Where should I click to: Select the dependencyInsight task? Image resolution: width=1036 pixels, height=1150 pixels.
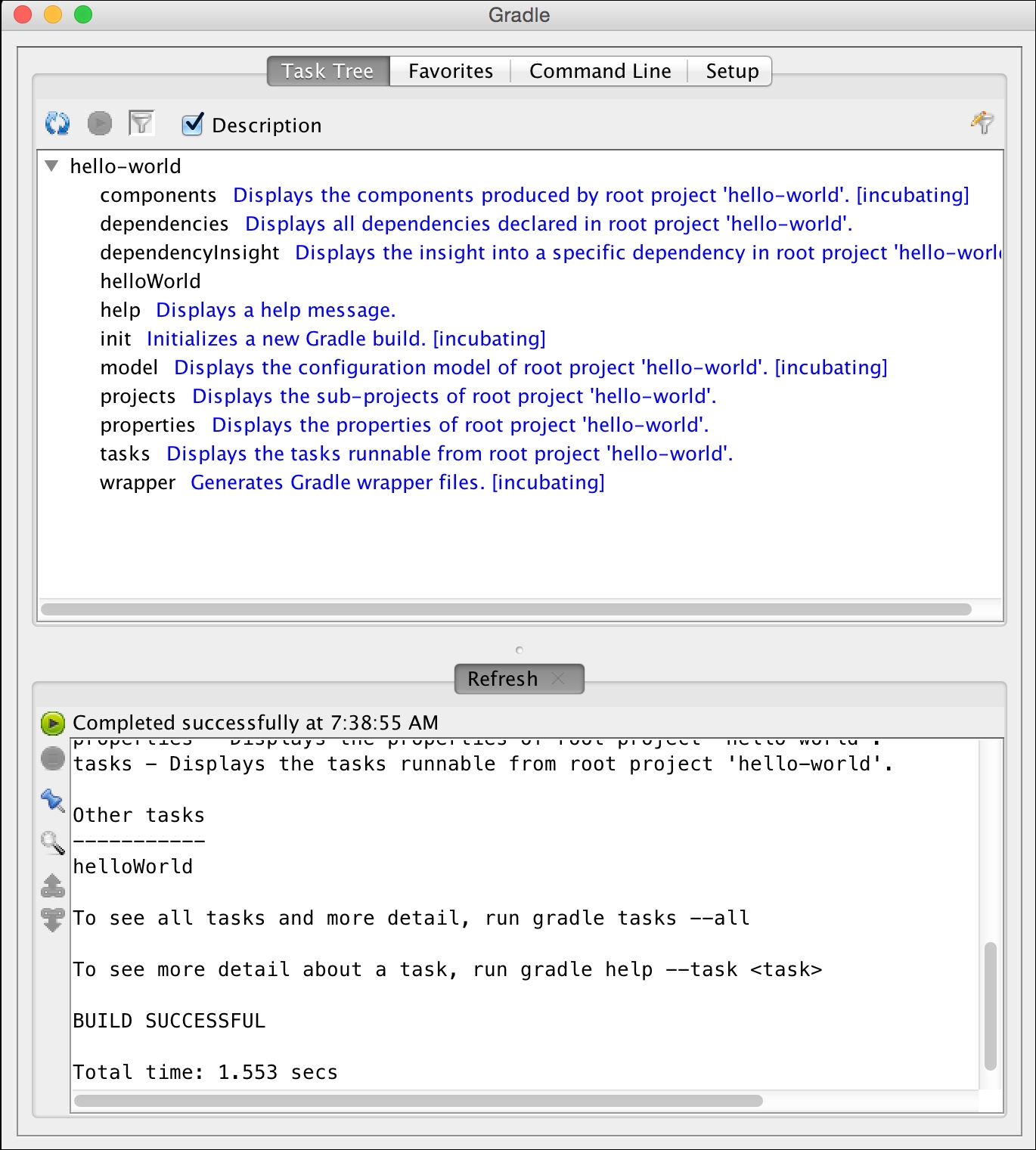click(190, 253)
